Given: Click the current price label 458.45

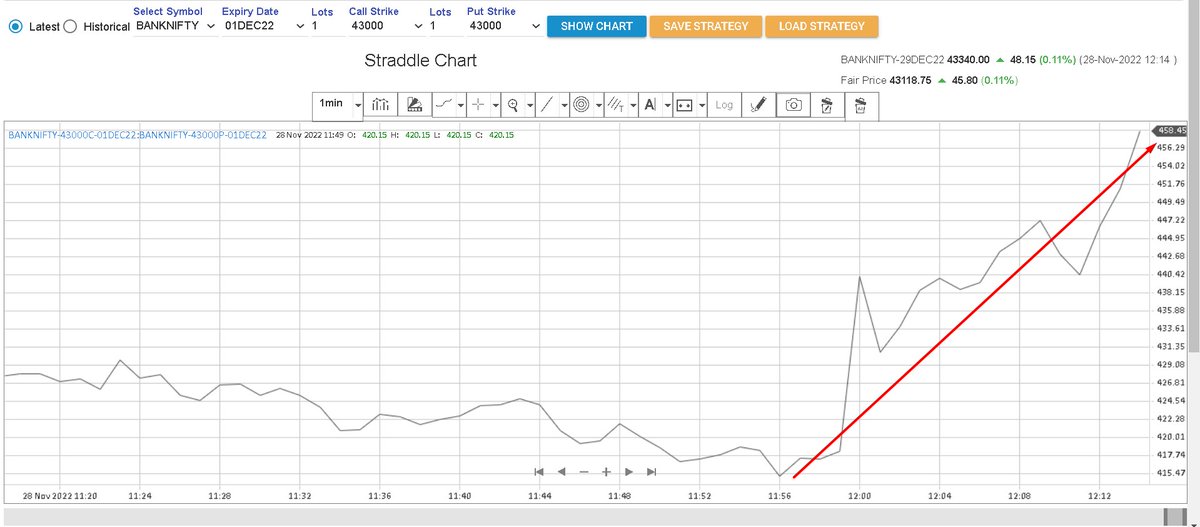Looking at the screenshot, I should tap(1170, 130).
